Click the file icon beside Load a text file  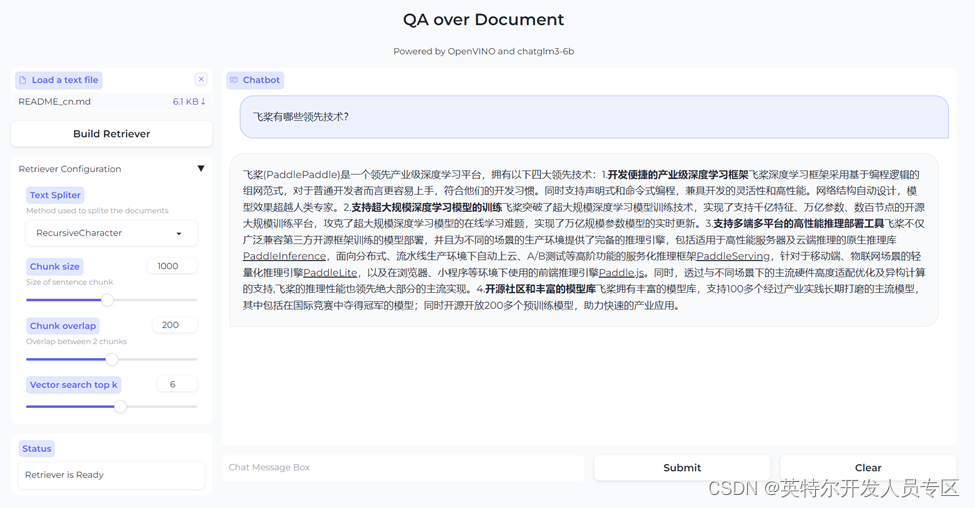point(23,80)
